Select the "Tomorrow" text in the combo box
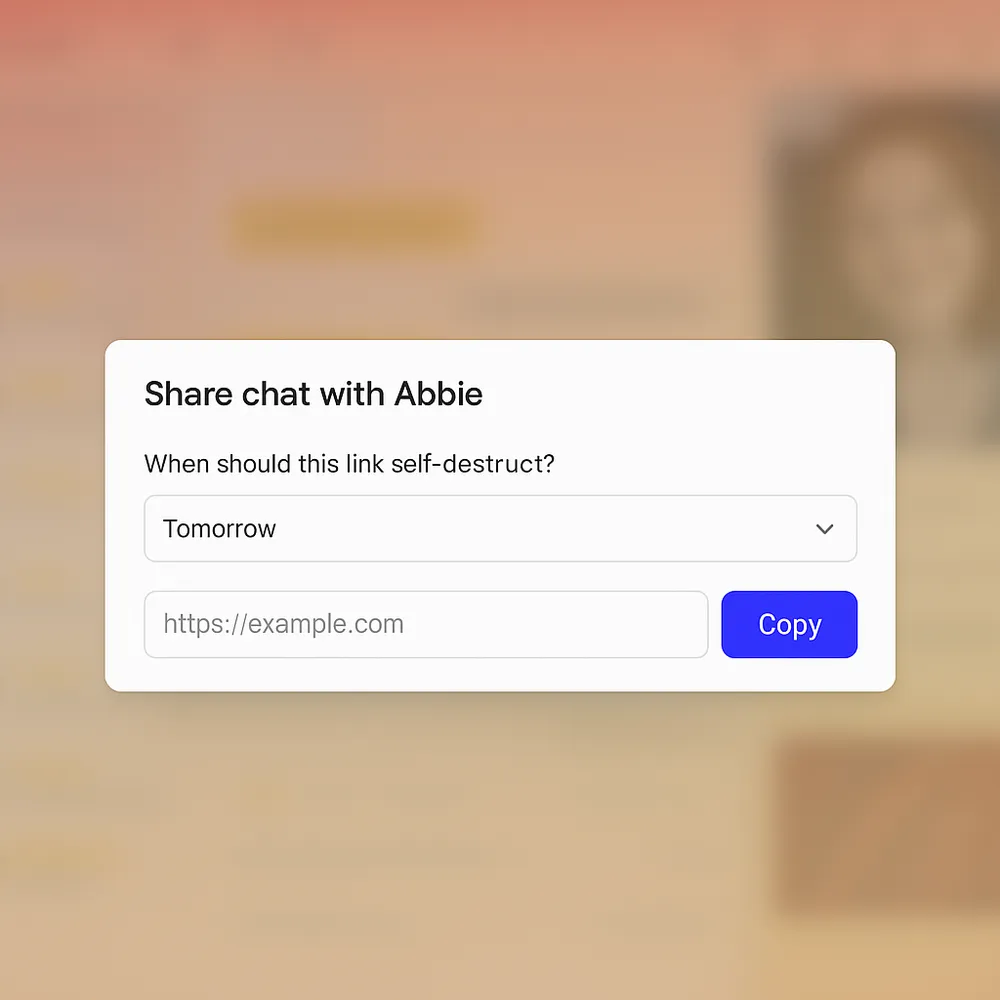Screen dimensions: 1000x1000 pos(219,529)
